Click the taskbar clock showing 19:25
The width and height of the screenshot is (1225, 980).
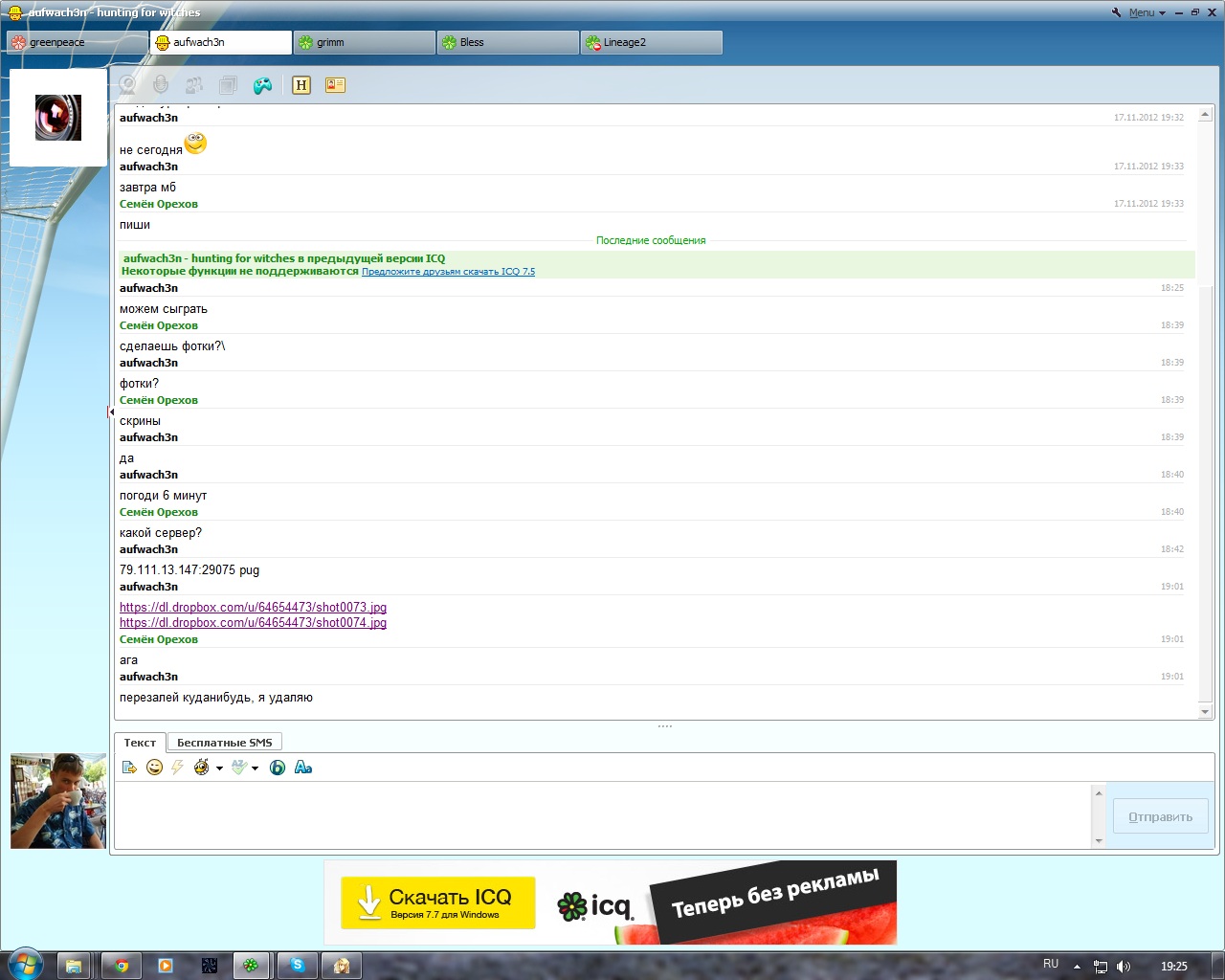click(x=1174, y=967)
